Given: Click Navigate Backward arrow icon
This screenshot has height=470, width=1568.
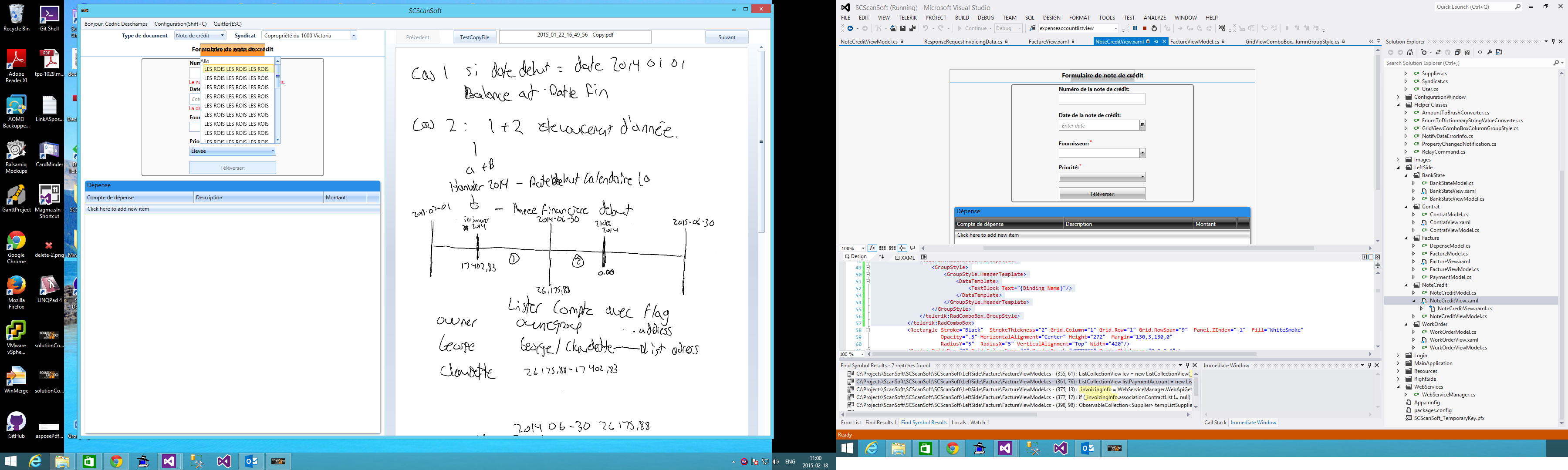Looking at the screenshot, I should [850, 29].
